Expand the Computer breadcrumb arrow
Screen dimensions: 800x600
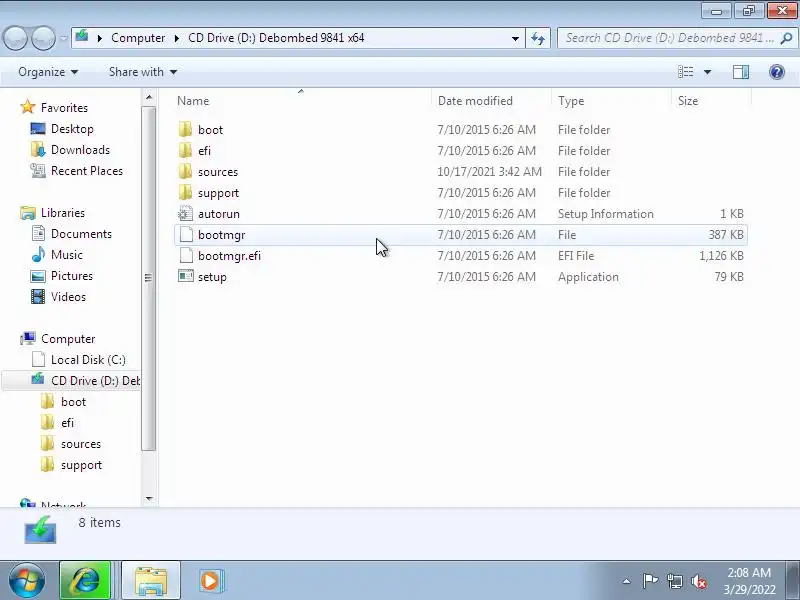pyautogui.click(x=177, y=38)
